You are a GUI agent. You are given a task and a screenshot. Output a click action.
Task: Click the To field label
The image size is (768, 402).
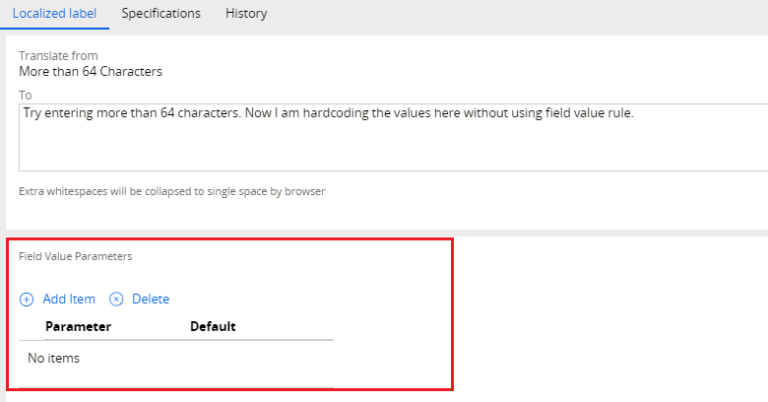pyautogui.click(x=25, y=95)
